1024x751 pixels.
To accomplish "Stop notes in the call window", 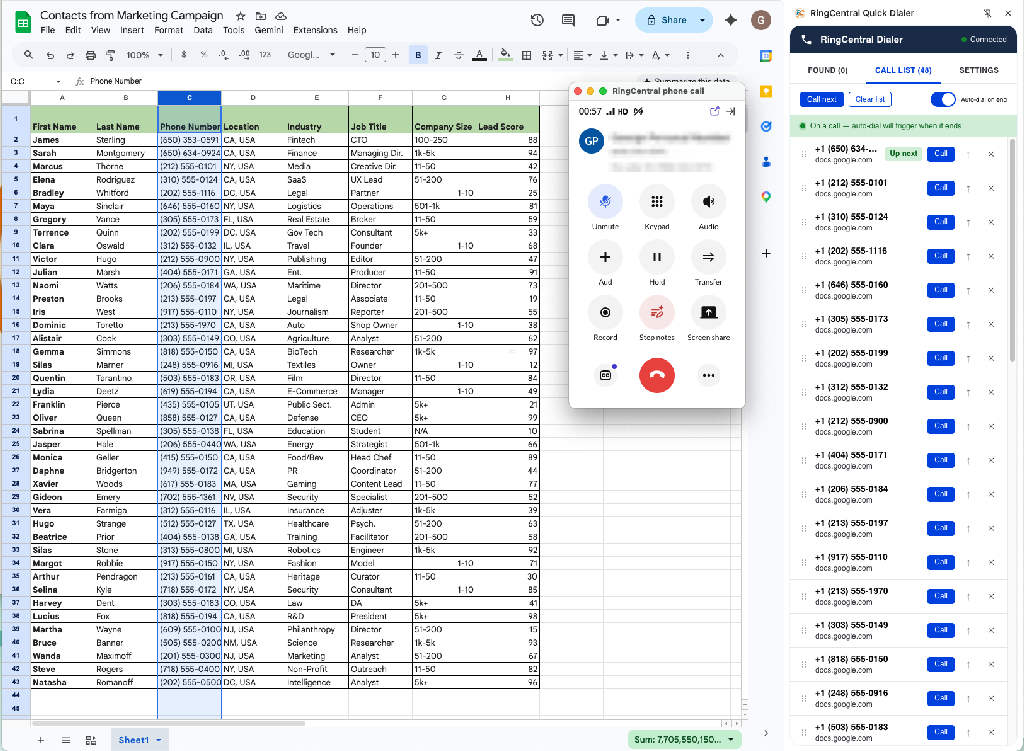I will coord(656,313).
